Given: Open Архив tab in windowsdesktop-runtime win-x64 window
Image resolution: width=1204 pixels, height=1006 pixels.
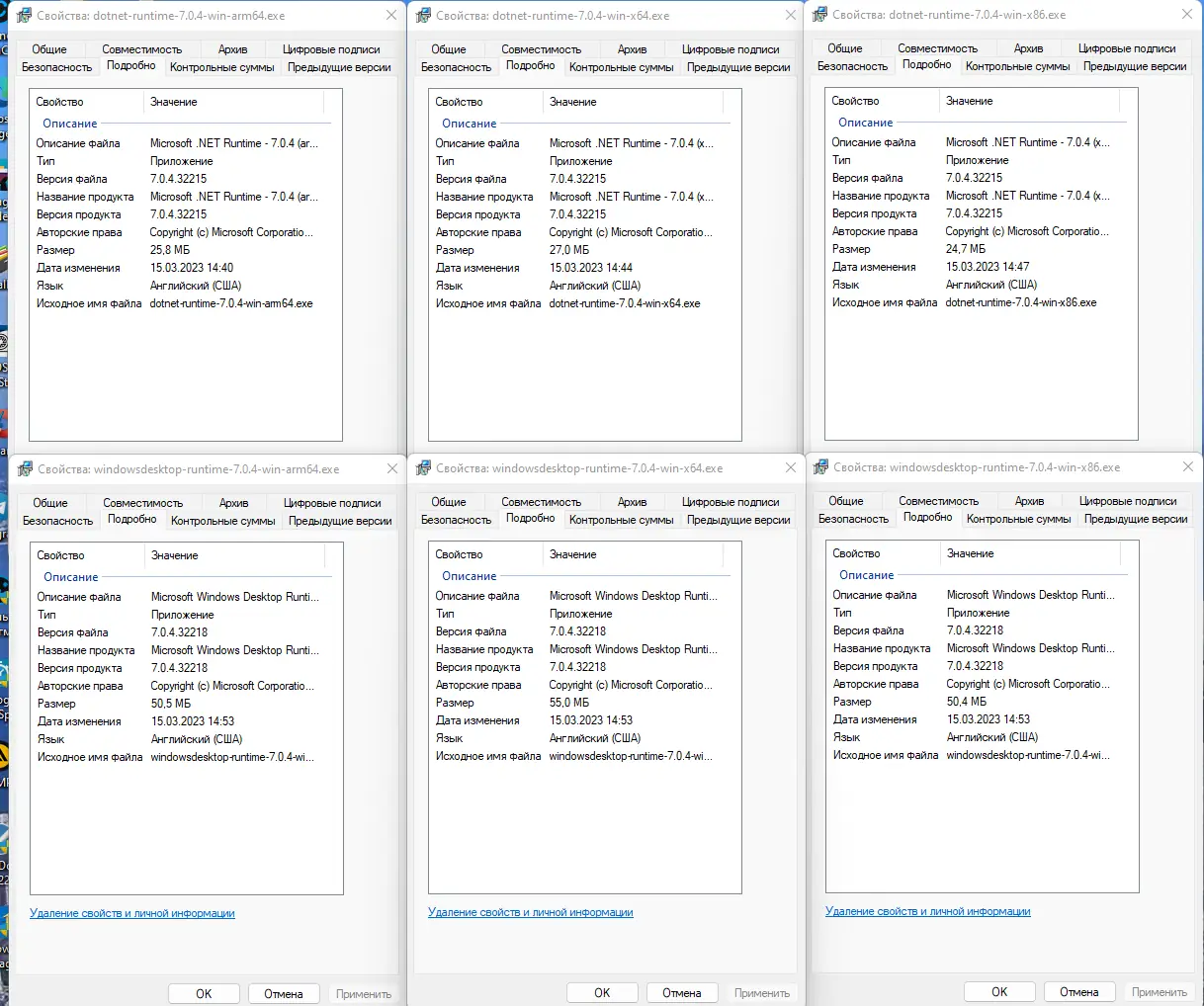Looking at the screenshot, I should [x=632, y=502].
